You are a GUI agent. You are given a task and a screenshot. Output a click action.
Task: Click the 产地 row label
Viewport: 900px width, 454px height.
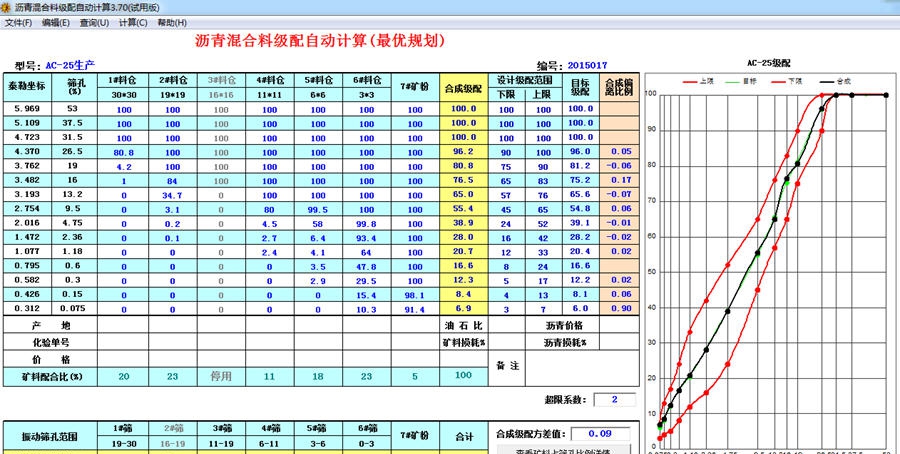tap(51, 325)
